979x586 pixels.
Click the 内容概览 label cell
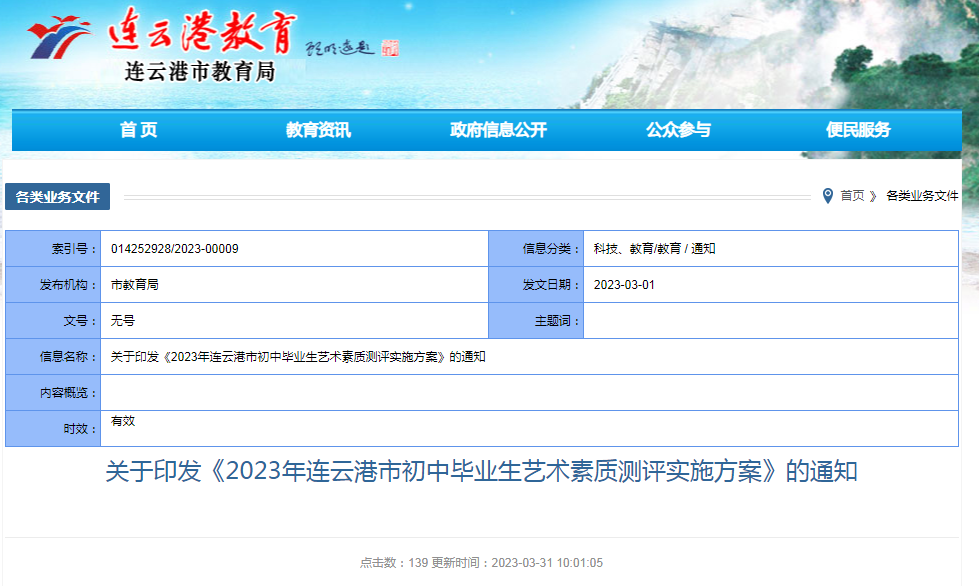click(x=53, y=393)
